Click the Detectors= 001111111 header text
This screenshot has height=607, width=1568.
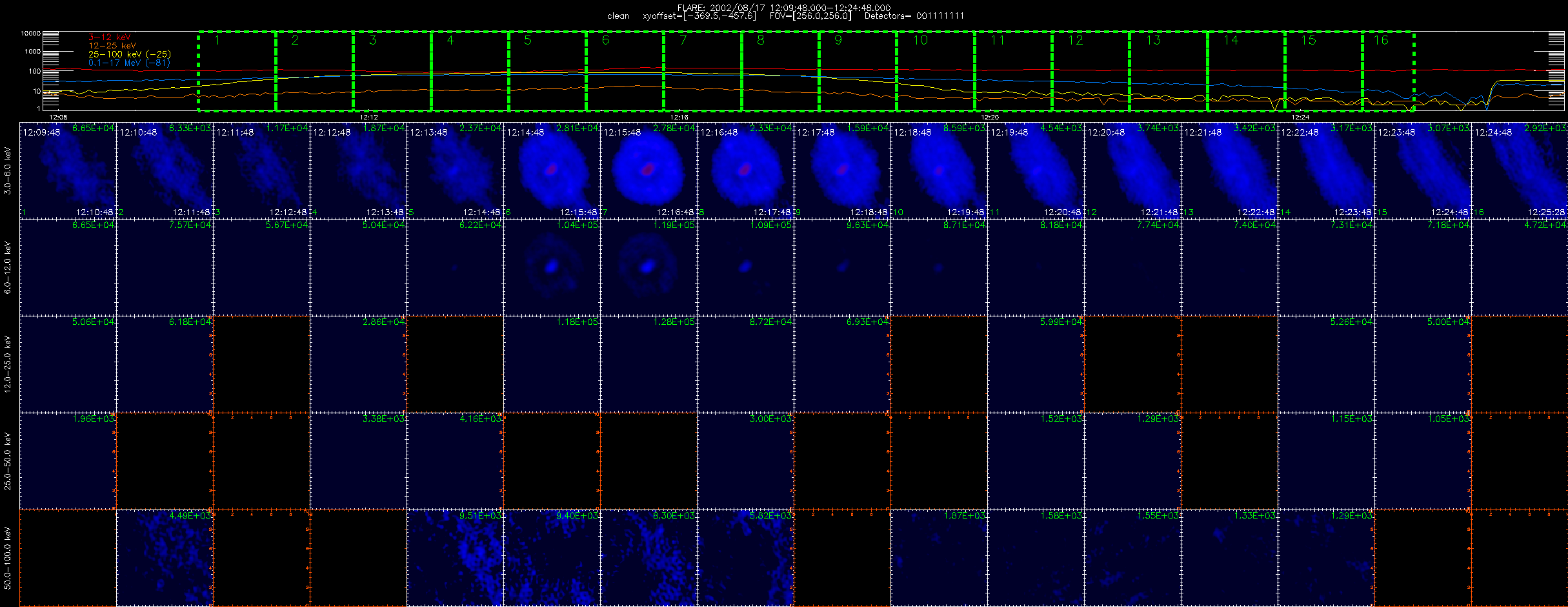[914, 16]
